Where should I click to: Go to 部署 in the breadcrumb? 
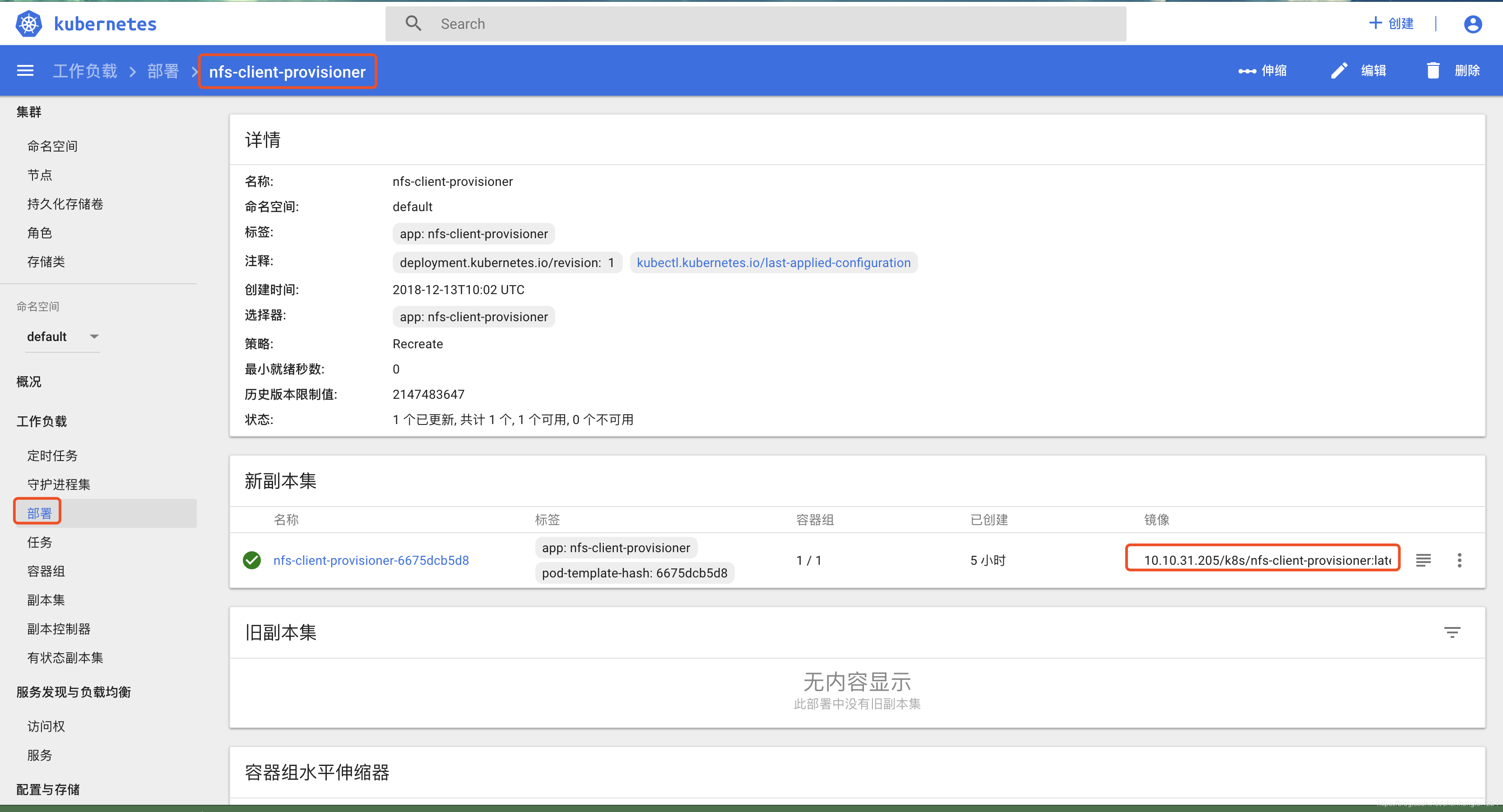(x=163, y=71)
